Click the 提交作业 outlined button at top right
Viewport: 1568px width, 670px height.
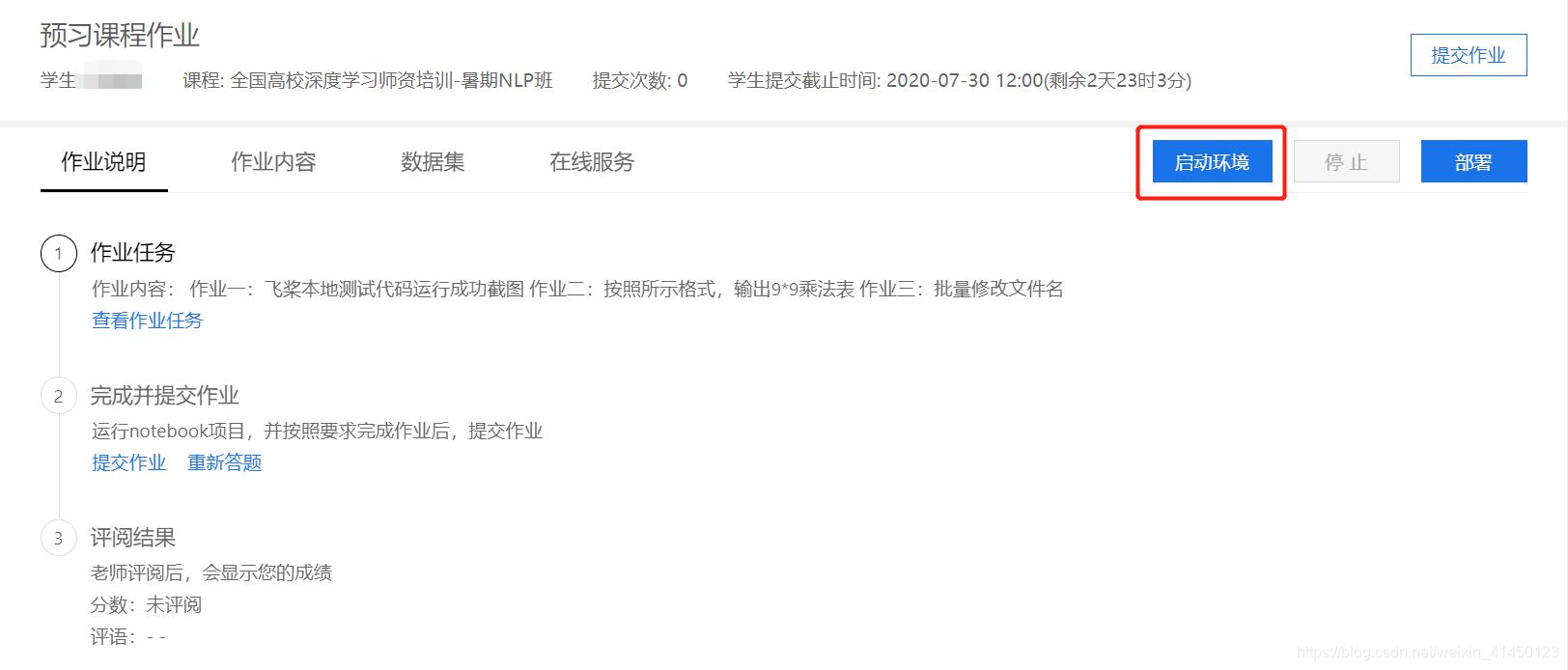point(1469,55)
